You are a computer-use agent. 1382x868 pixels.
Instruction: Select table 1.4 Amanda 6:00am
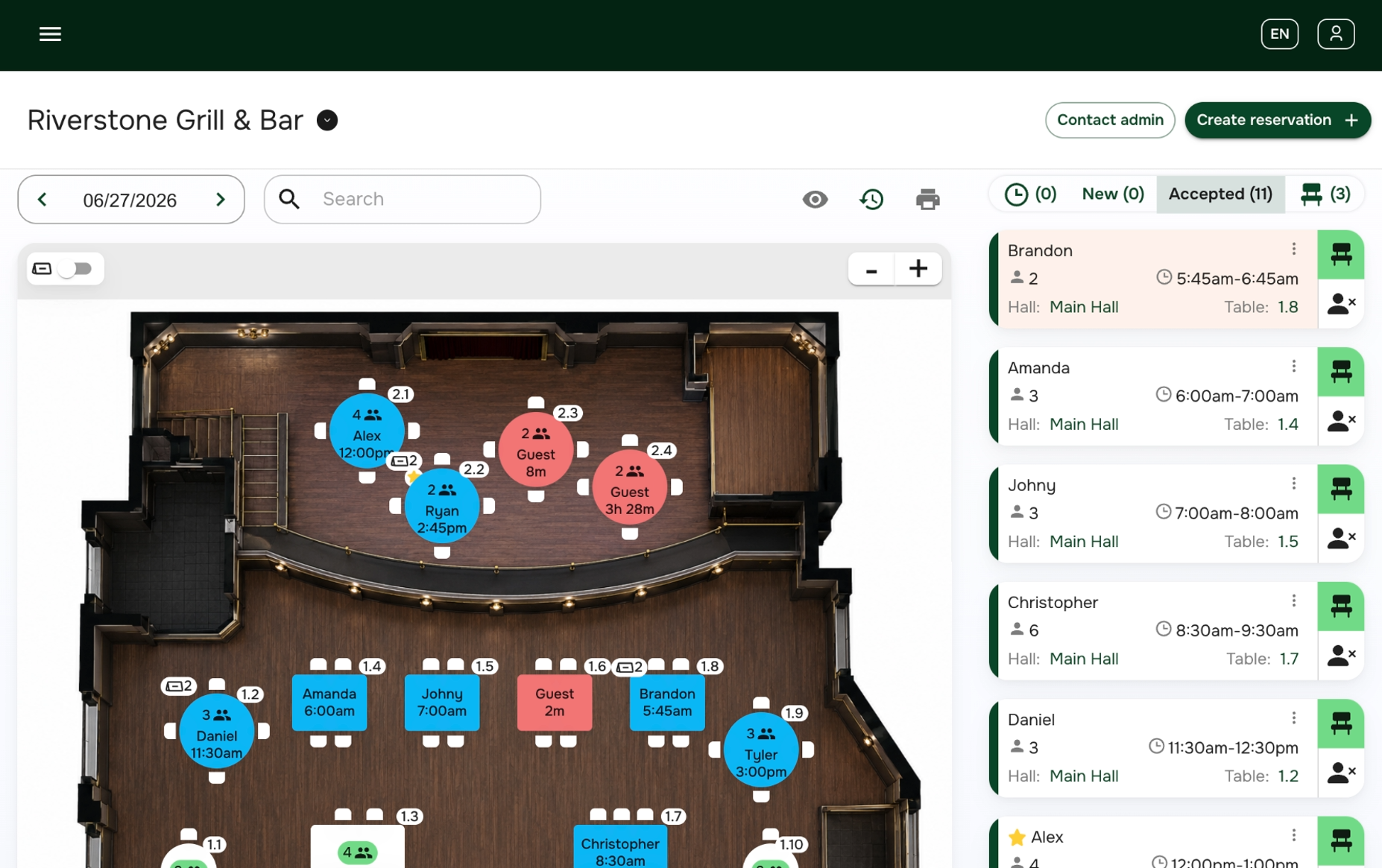[x=329, y=703]
